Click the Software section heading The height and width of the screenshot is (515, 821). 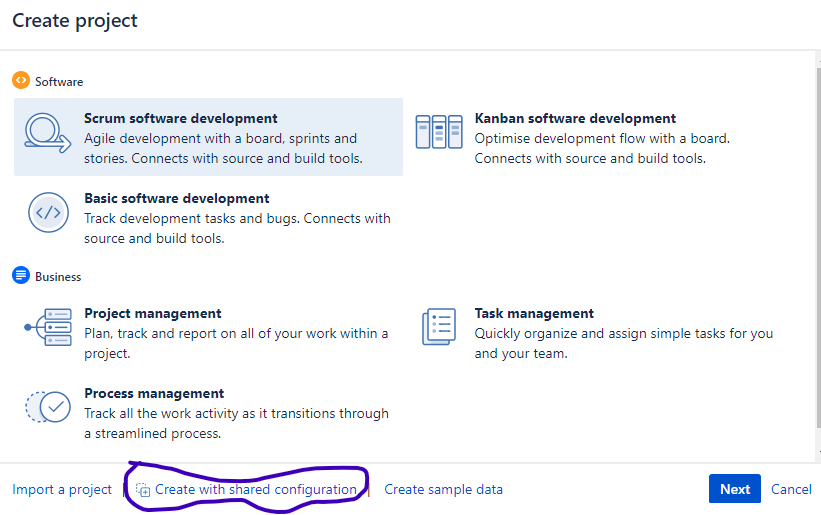tap(59, 82)
